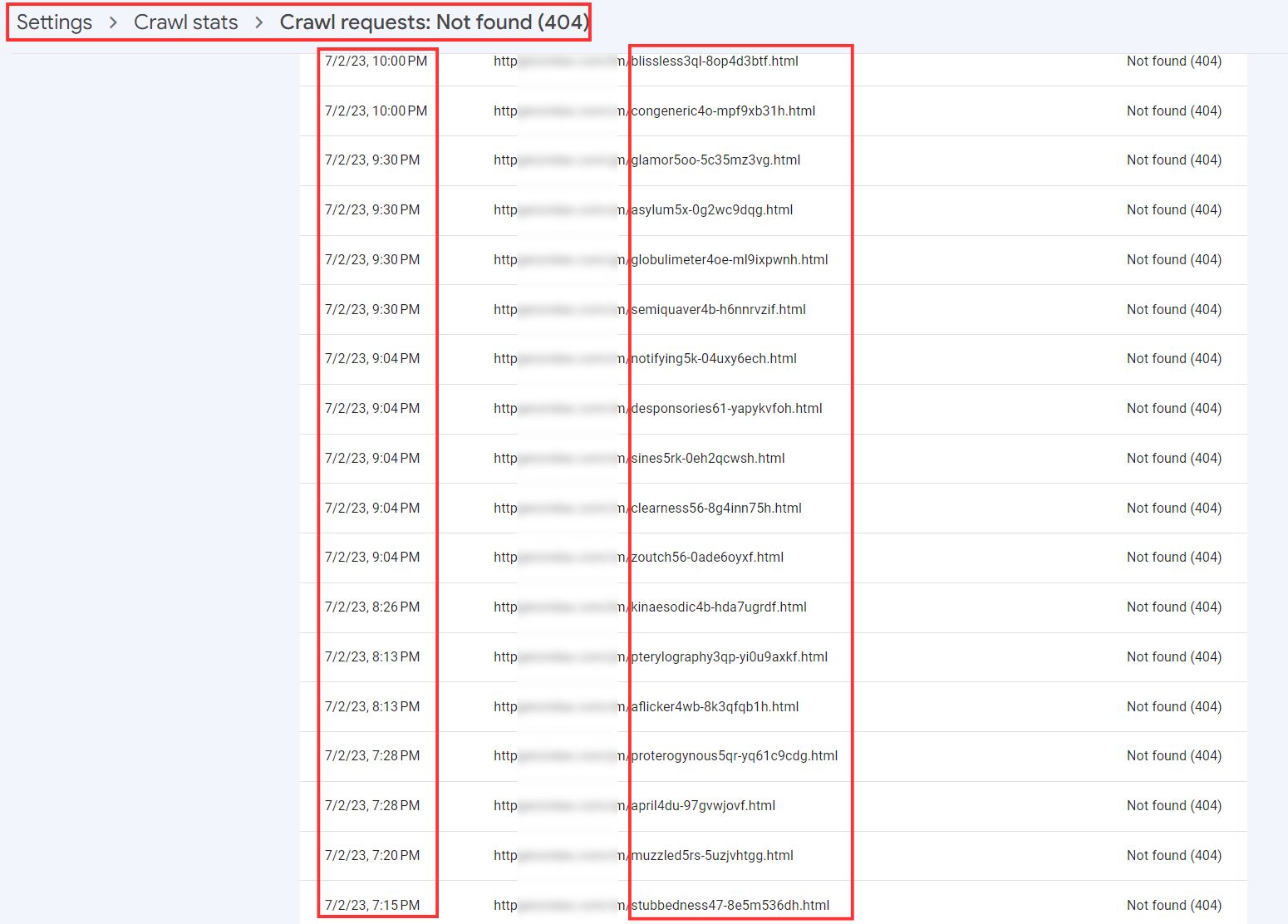Screen dimensions: 1288x924
Task: Click the chevron after Crawl stats breadcrumb
Action: click(x=259, y=22)
